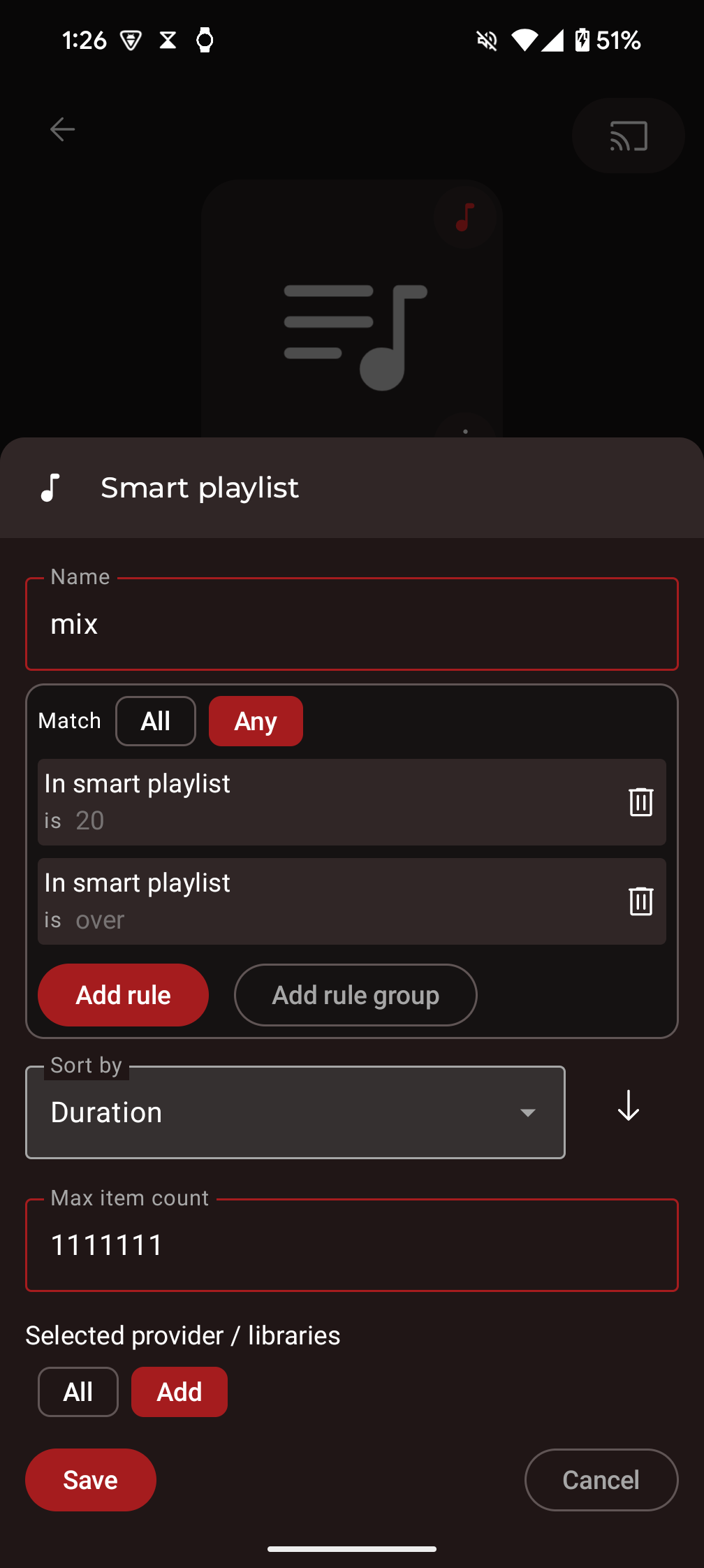Set Match to Any

pyautogui.click(x=256, y=721)
